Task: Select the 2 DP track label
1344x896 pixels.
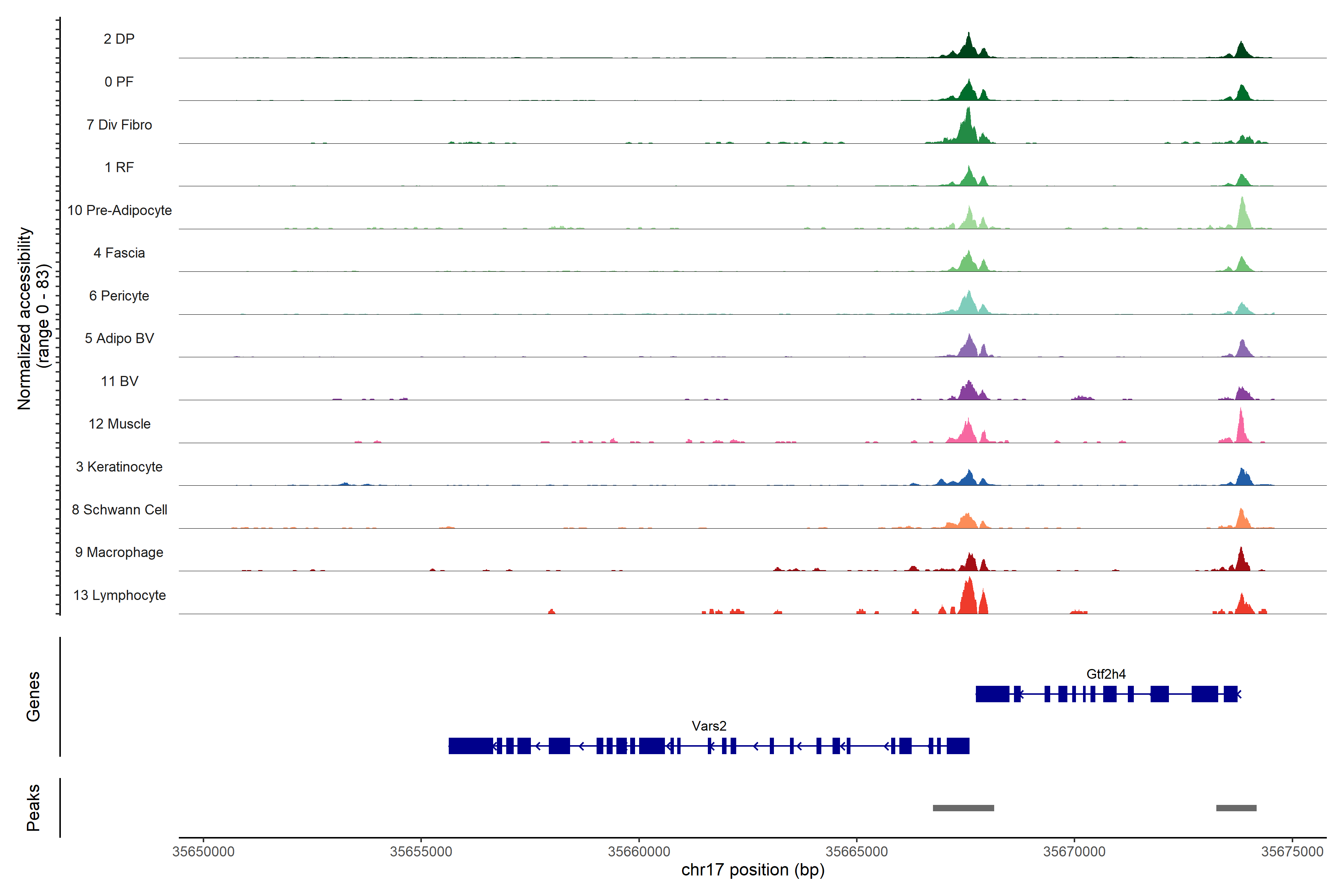Action: click(x=119, y=39)
